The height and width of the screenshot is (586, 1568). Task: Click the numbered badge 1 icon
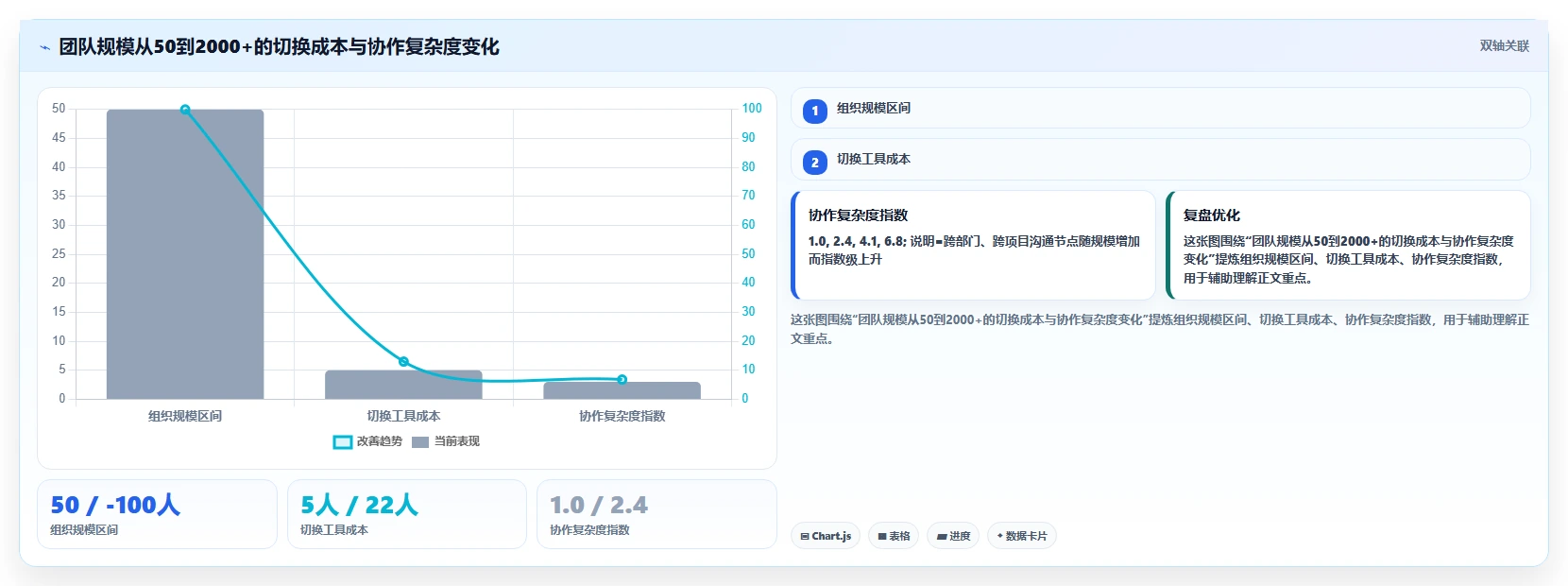[x=815, y=111]
